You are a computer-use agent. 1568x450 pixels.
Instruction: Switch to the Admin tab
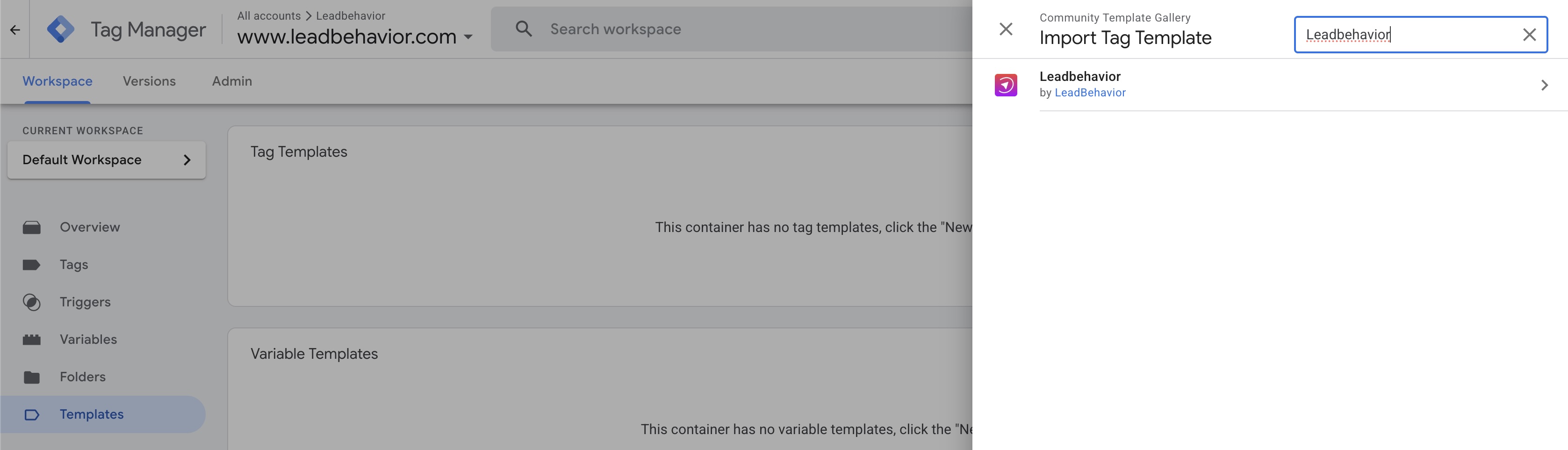pyautogui.click(x=232, y=81)
